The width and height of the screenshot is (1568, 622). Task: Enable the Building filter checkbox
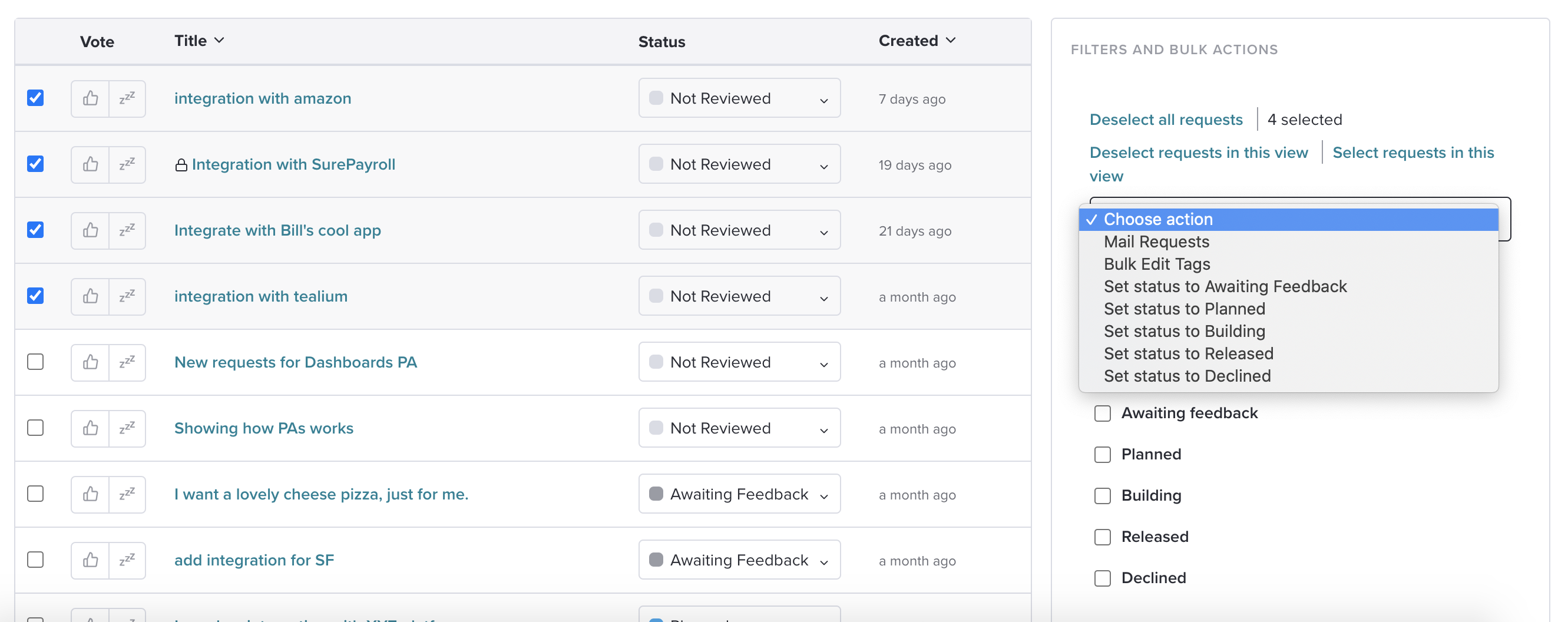[x=1102, y=496]
